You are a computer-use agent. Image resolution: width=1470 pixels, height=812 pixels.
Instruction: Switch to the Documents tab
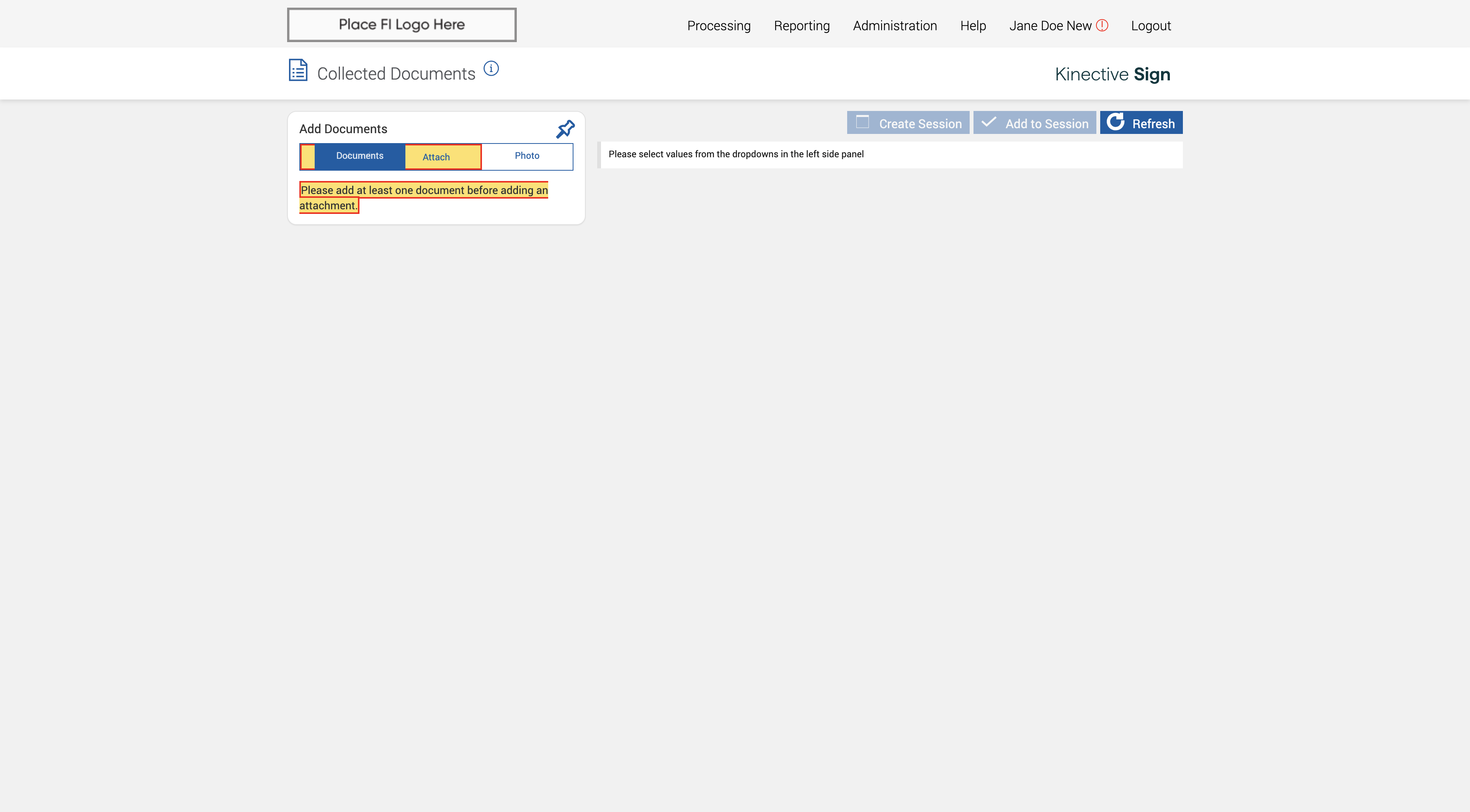click(x=359, y=156)
